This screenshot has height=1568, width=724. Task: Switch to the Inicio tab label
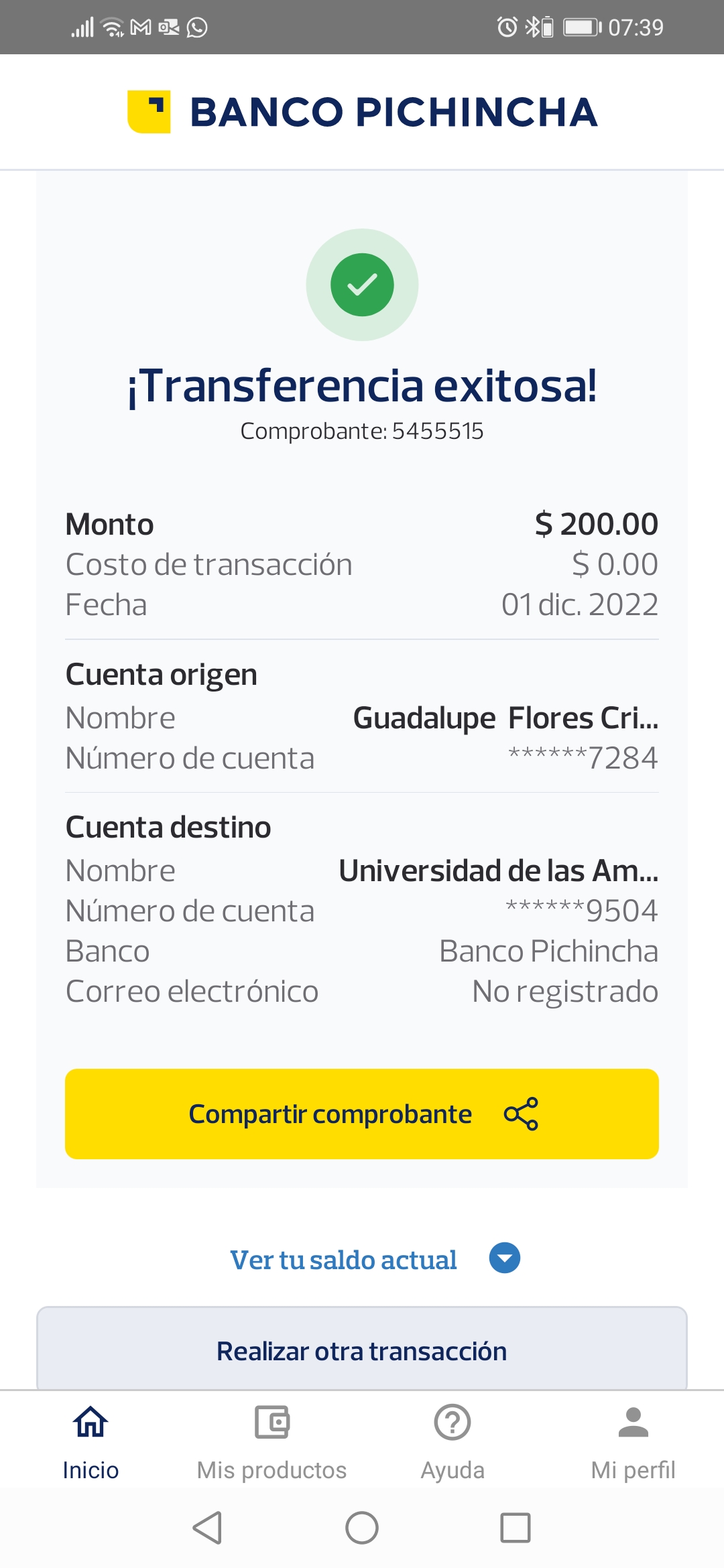tap(90, 1470)
